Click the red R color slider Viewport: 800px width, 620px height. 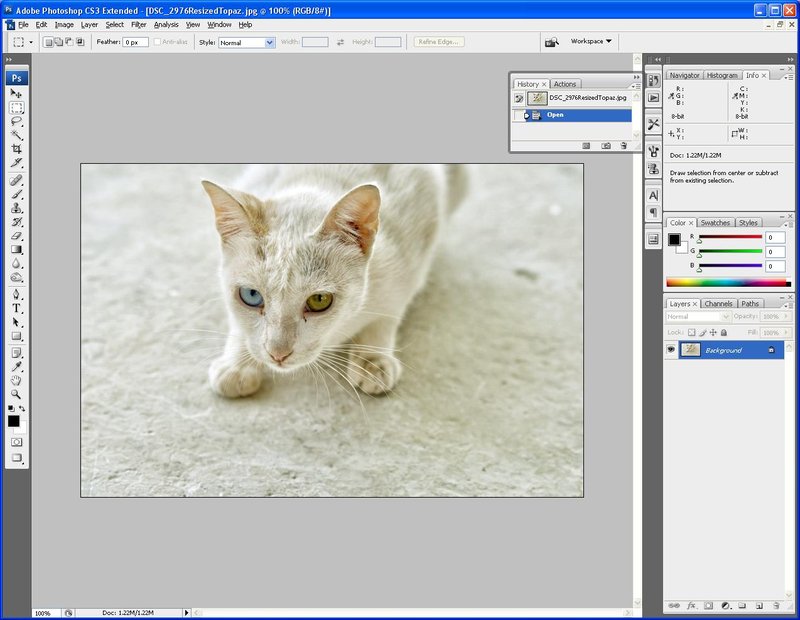pos(730,237)
